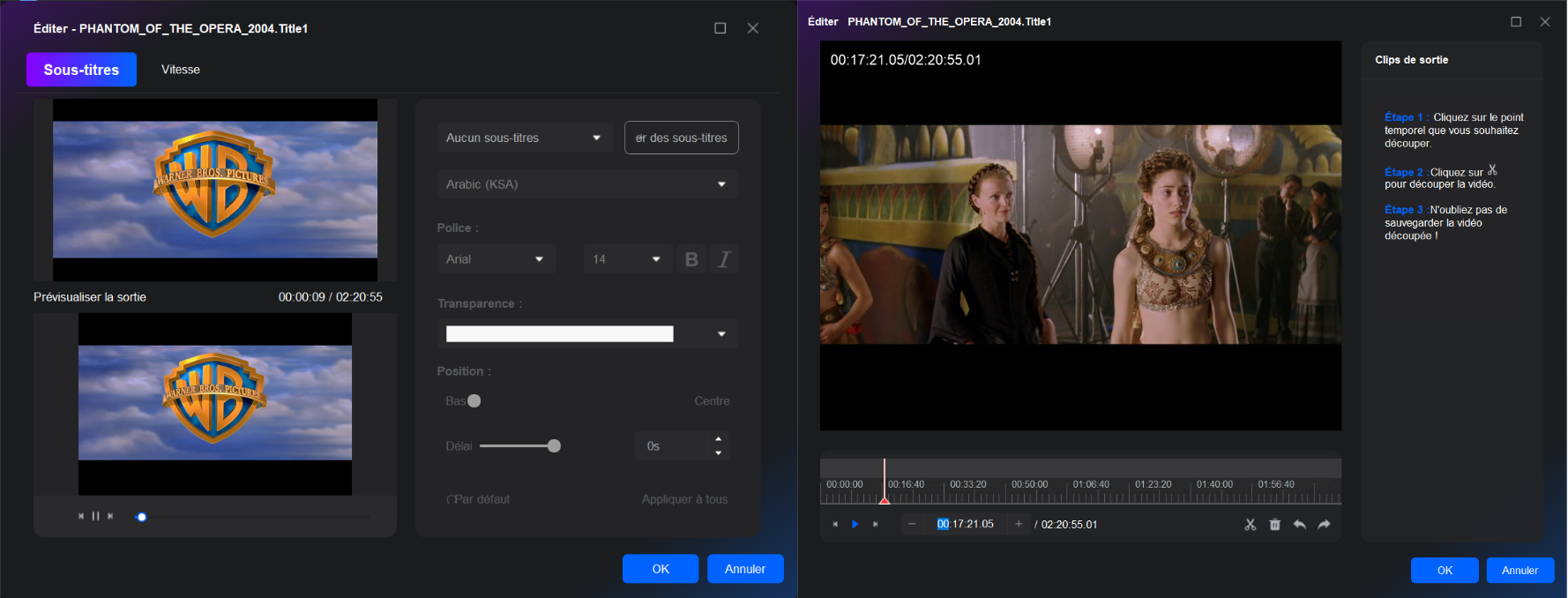Skip to next frame in subtitle preview
Image resolution: width=1568 pixels, height=598 pixels.
[x=110, y=516]
